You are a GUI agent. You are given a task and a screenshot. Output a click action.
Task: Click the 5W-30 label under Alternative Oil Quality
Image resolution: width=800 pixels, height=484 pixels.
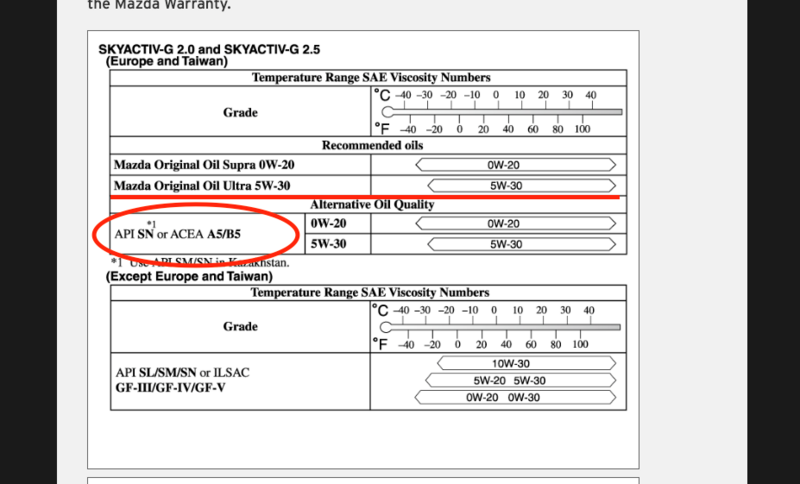click(330, 243)
